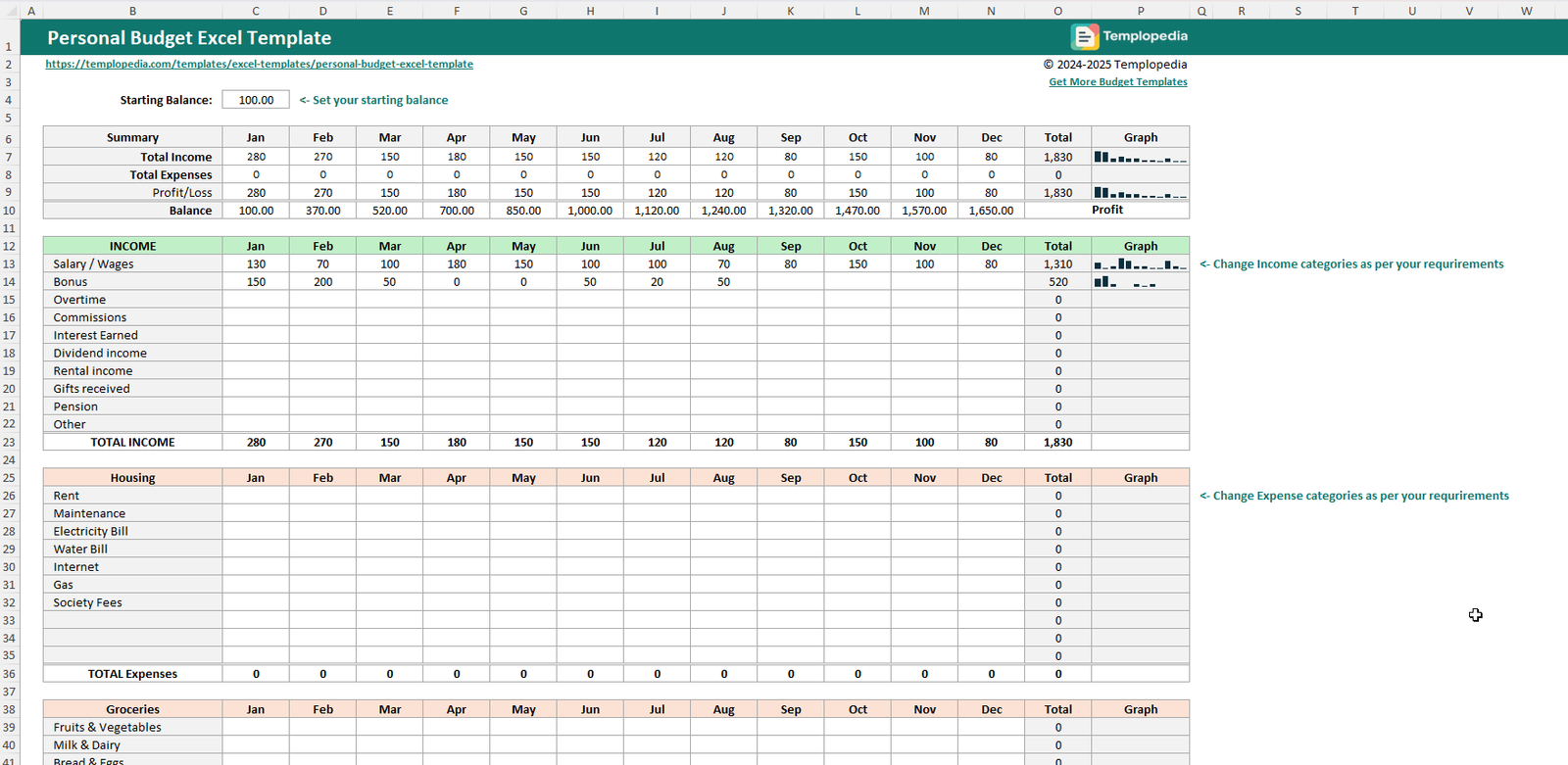Select the Dec balance cell 1,650.00
Viewport: 1568px width, 765px height.
(x=991, y=211)
